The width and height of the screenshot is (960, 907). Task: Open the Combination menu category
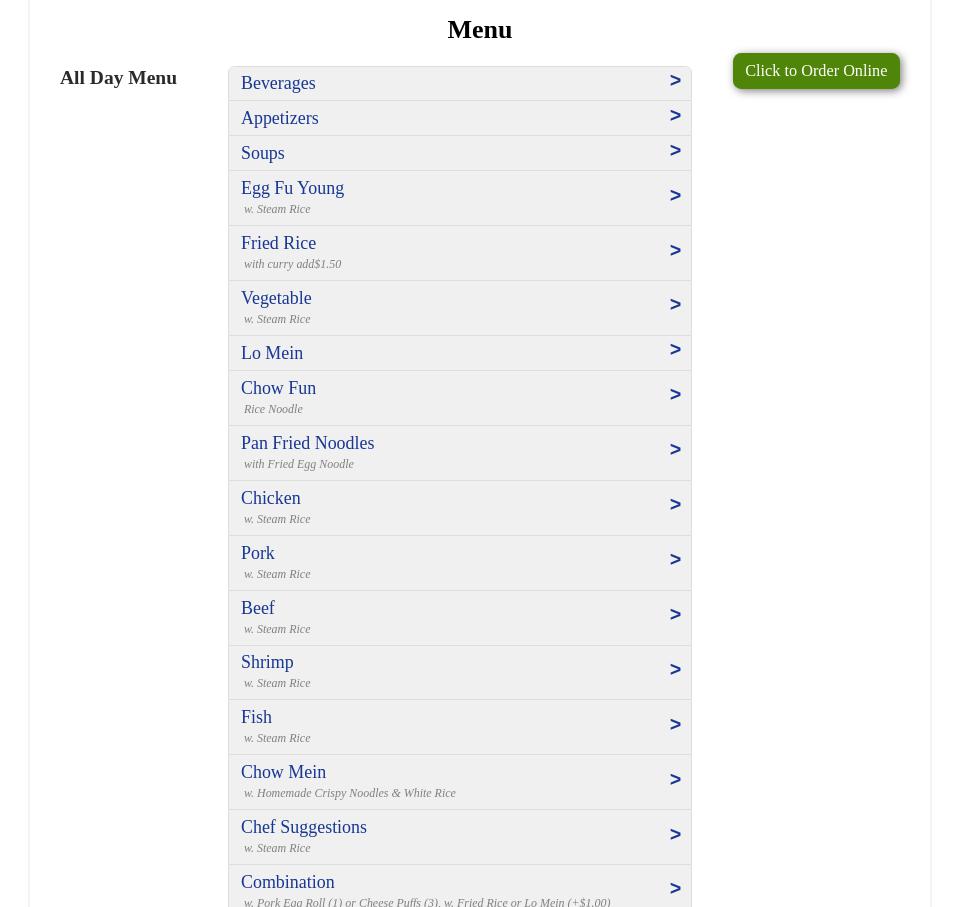click(x=288, y=882)
